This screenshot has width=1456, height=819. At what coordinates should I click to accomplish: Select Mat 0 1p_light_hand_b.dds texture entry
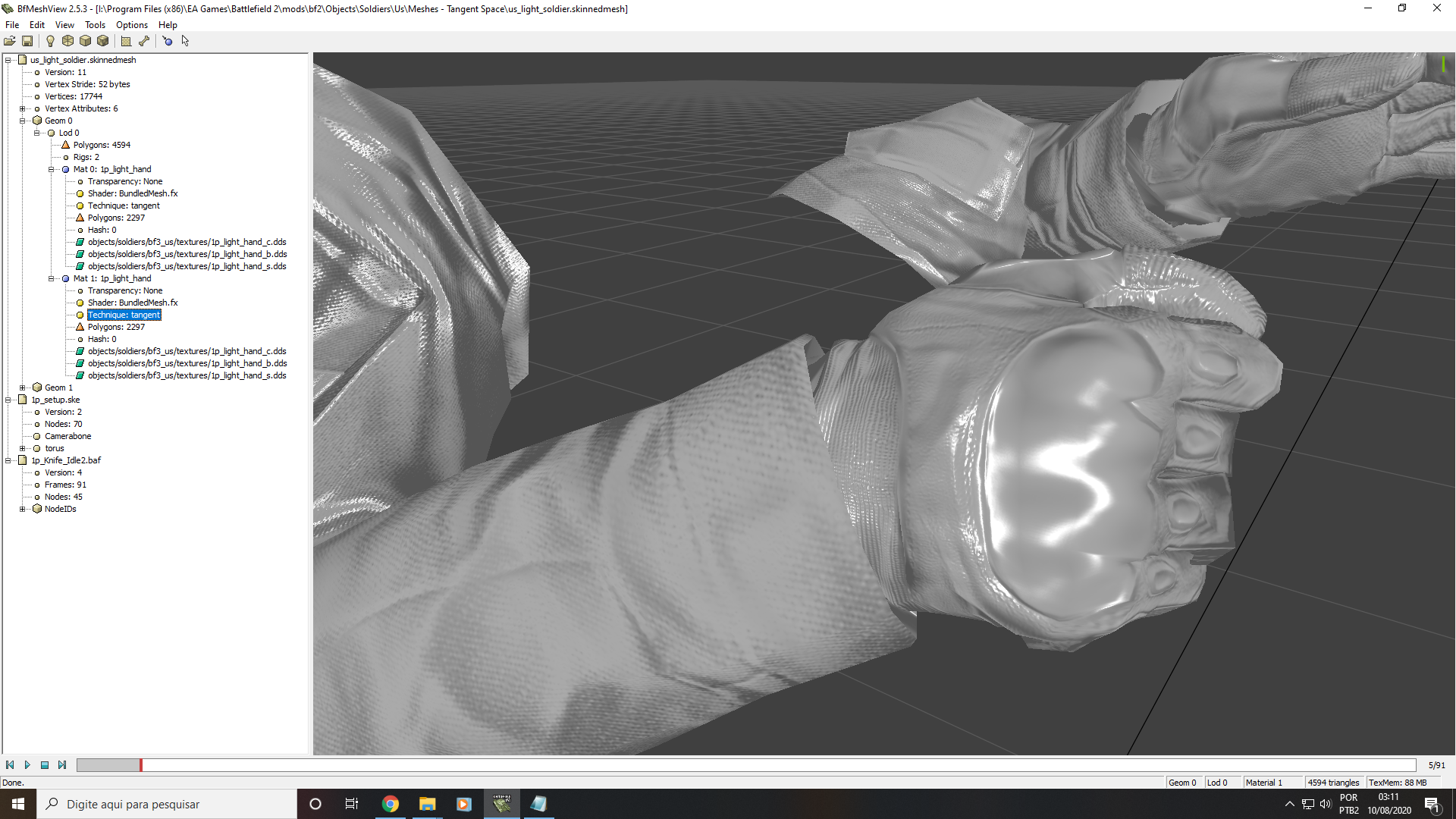pos(187,254)
